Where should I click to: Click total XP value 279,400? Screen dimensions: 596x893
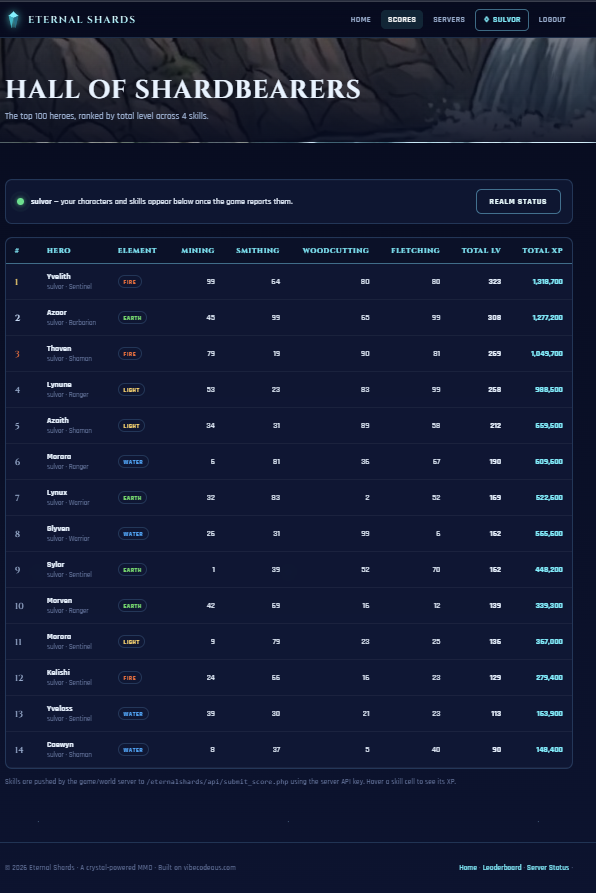click(x=549, y=678)
